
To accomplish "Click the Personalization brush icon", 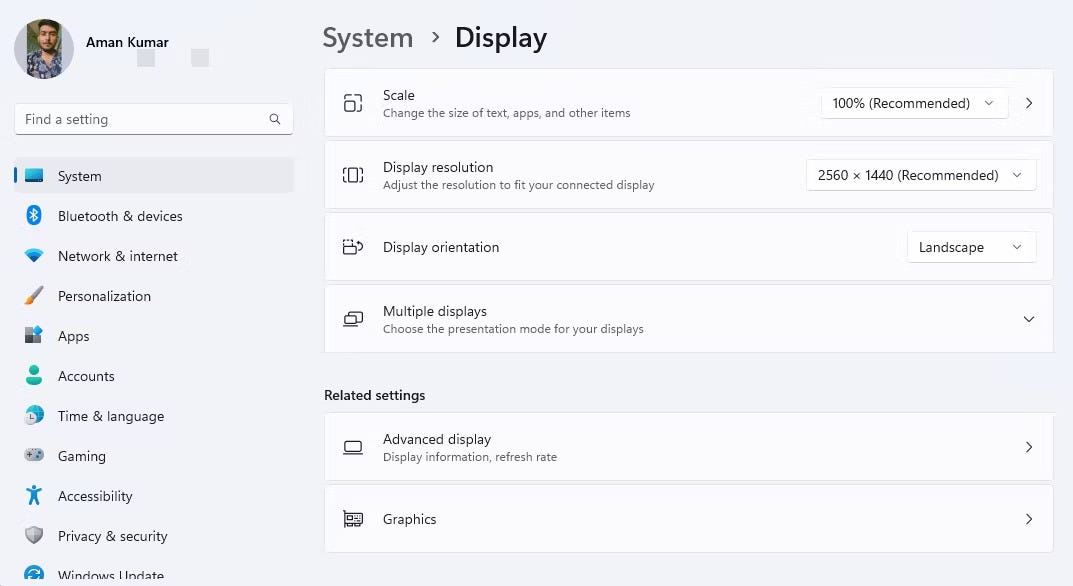I will click(33, 296).
